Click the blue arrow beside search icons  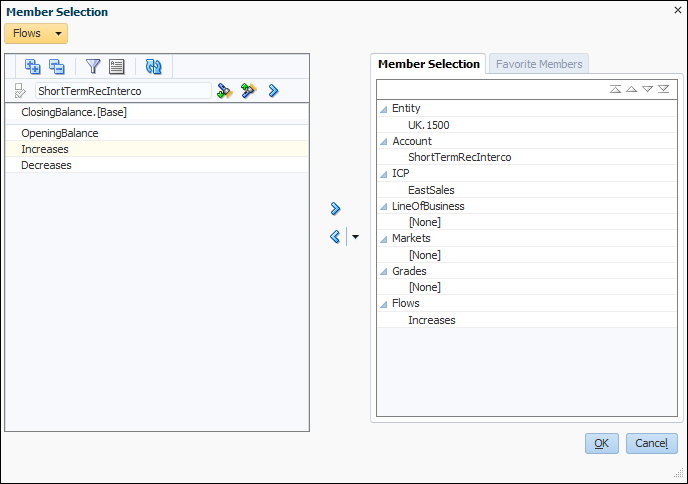point(273,91)
